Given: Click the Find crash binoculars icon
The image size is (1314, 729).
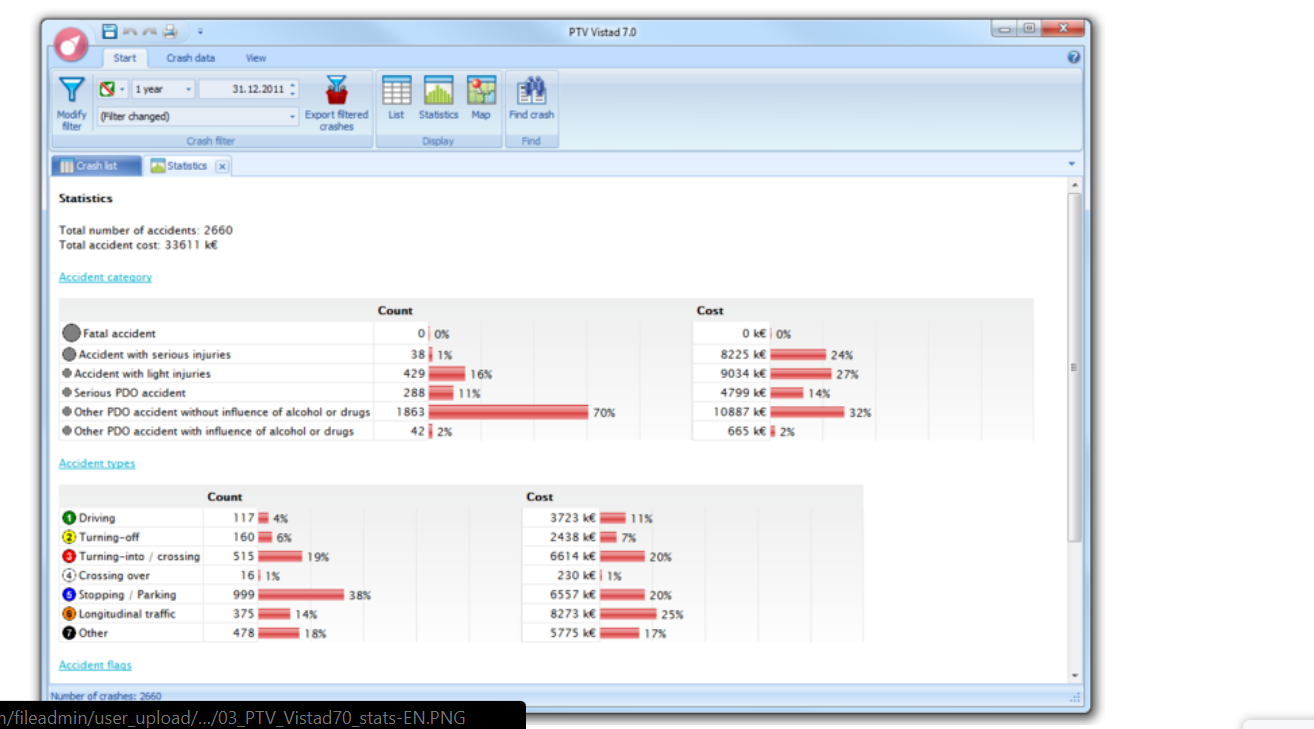Looking at the screenshot, I should (x=531, y=90).
